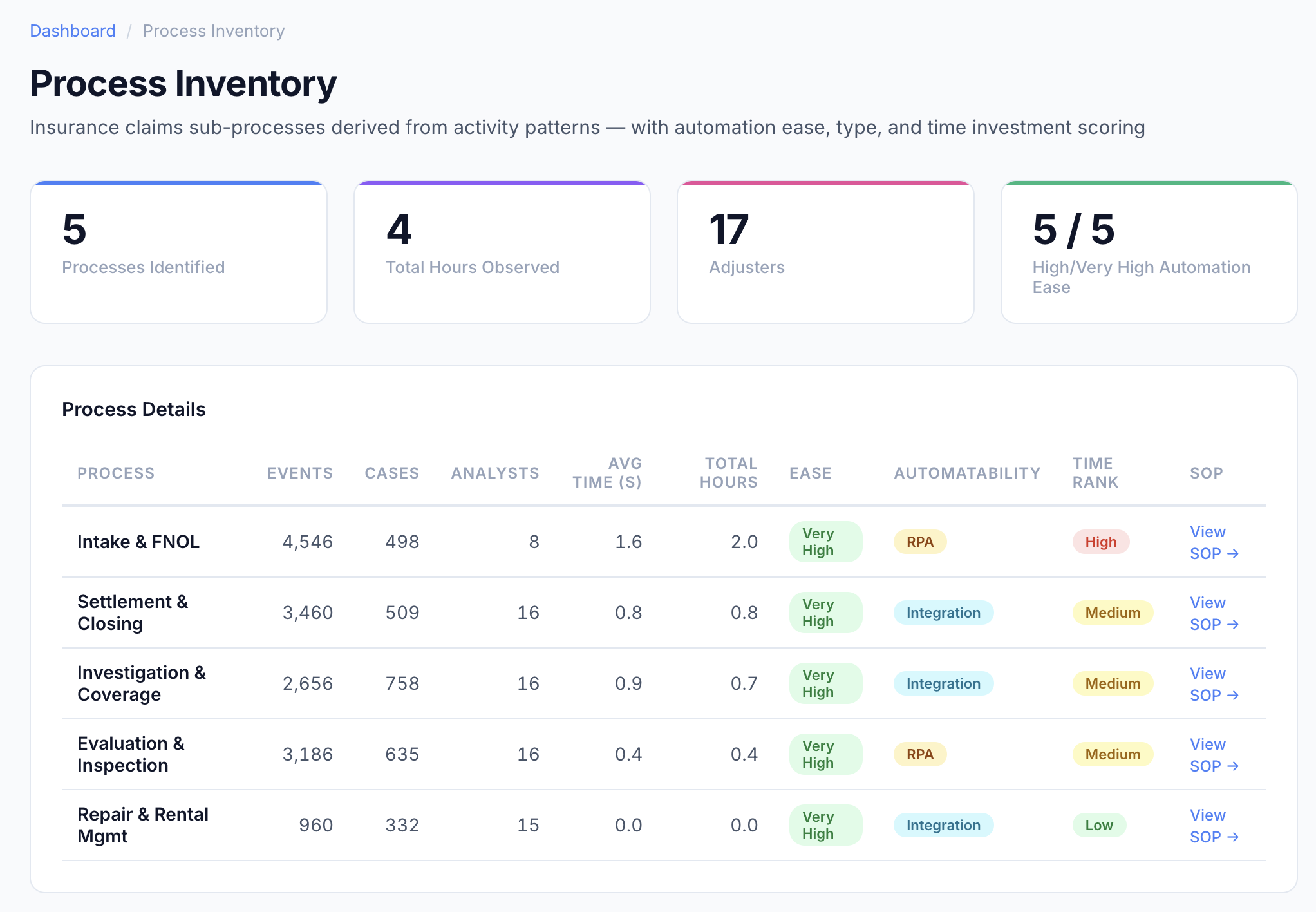
Task: Click the colored top bar of the Adjusters card
Action: click(x=825, y=182)
